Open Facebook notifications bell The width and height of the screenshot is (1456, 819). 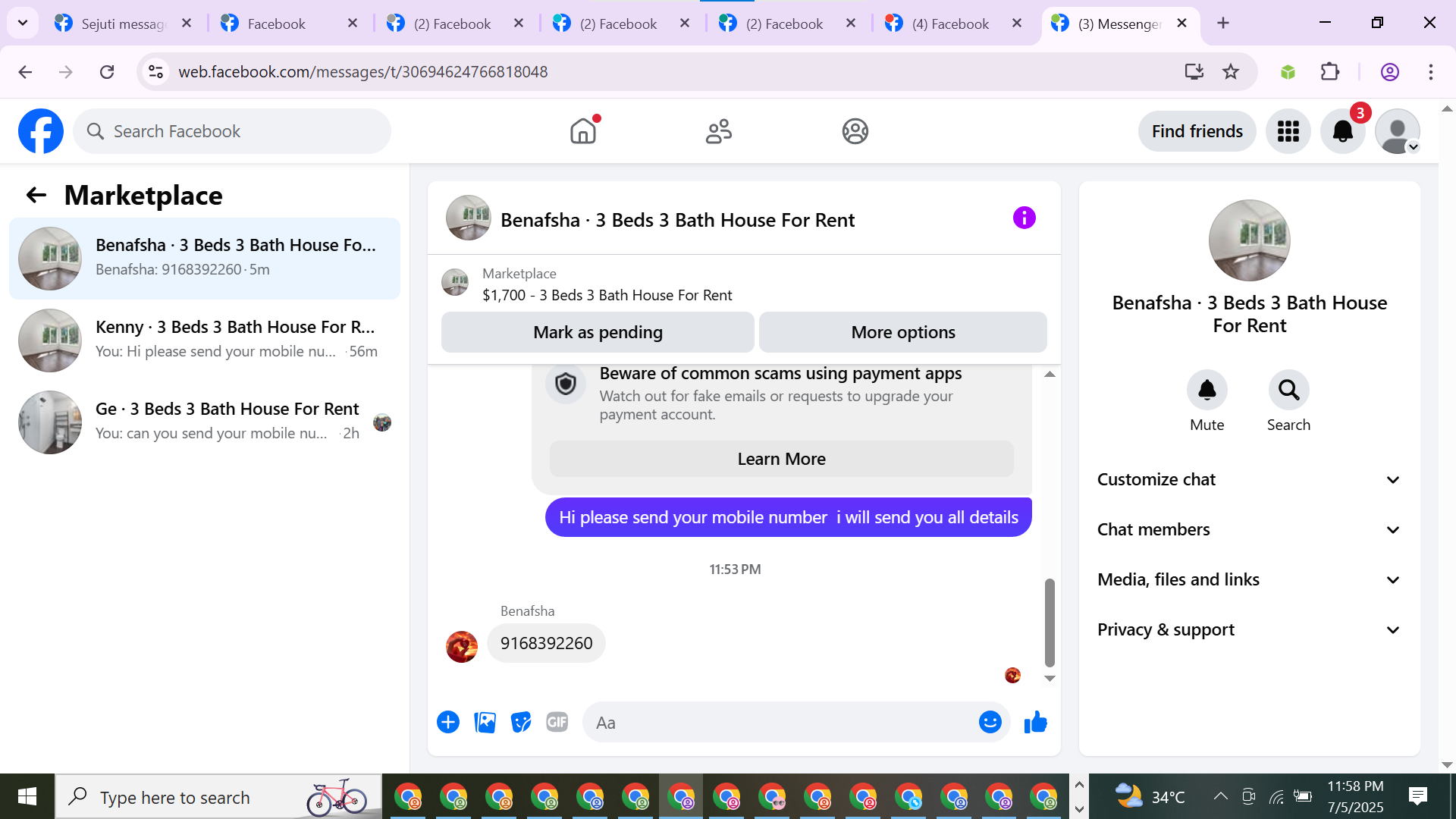click(1342, 131)
